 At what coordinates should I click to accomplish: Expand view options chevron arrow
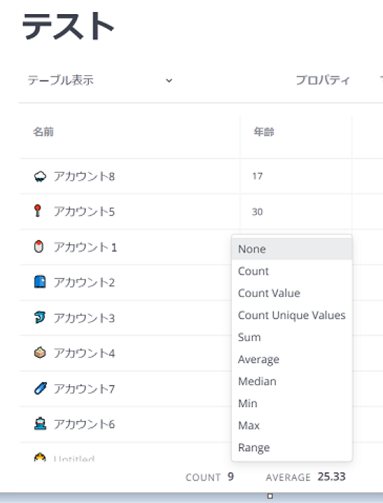click(x=169, y=81)
